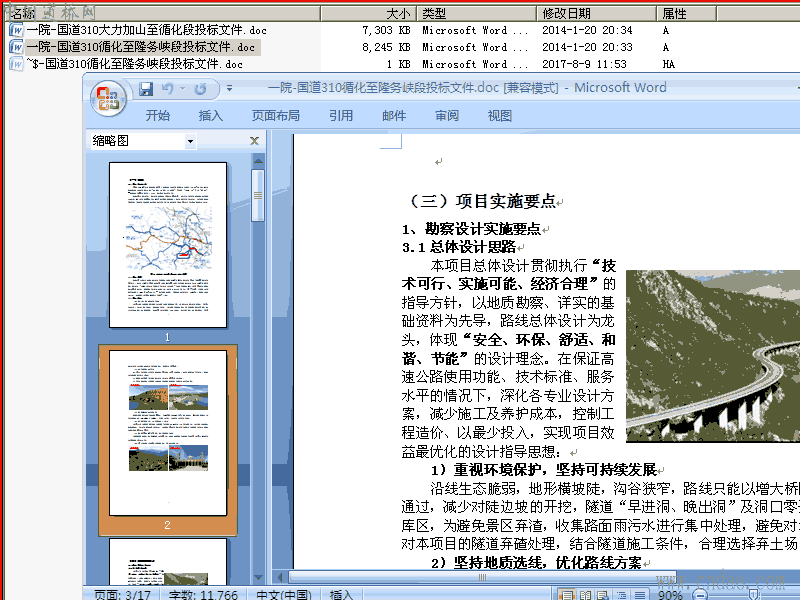
Task: Open the 页面布局 ribbon tab
Action: tap(276, 116)
